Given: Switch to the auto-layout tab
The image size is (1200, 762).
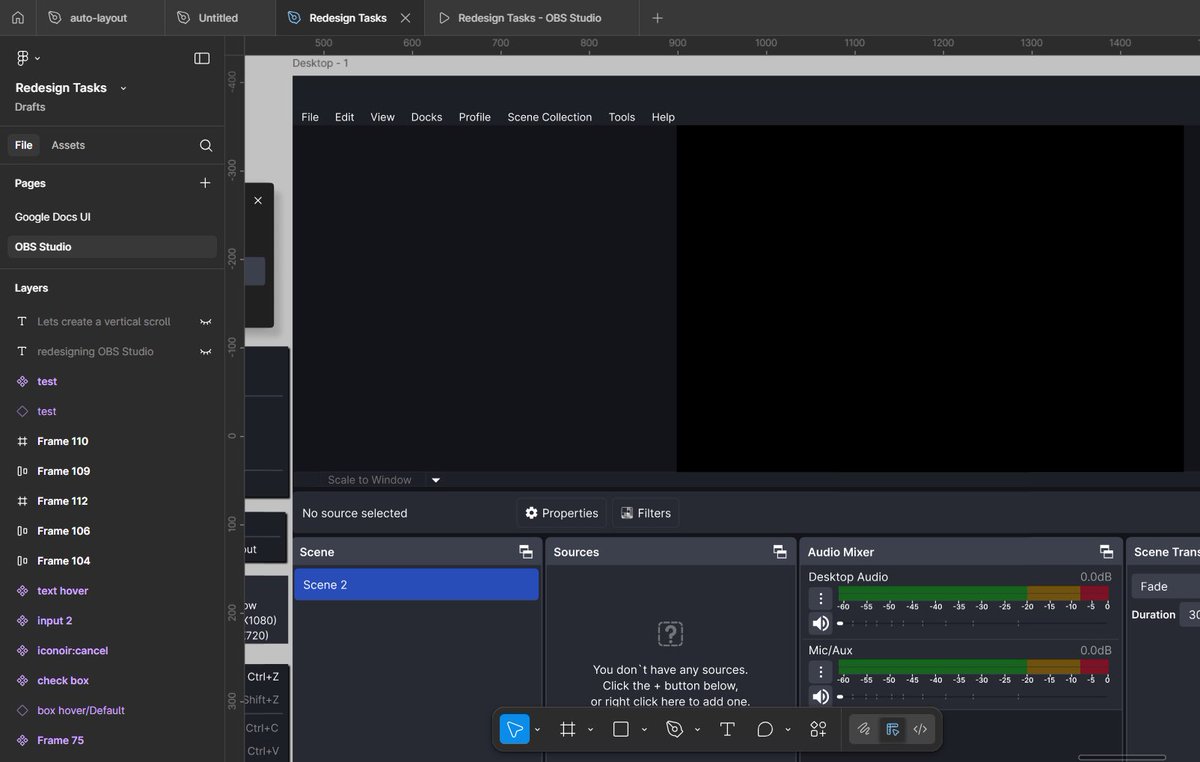Looking at the screenshot, I should [x=98, y=18].
